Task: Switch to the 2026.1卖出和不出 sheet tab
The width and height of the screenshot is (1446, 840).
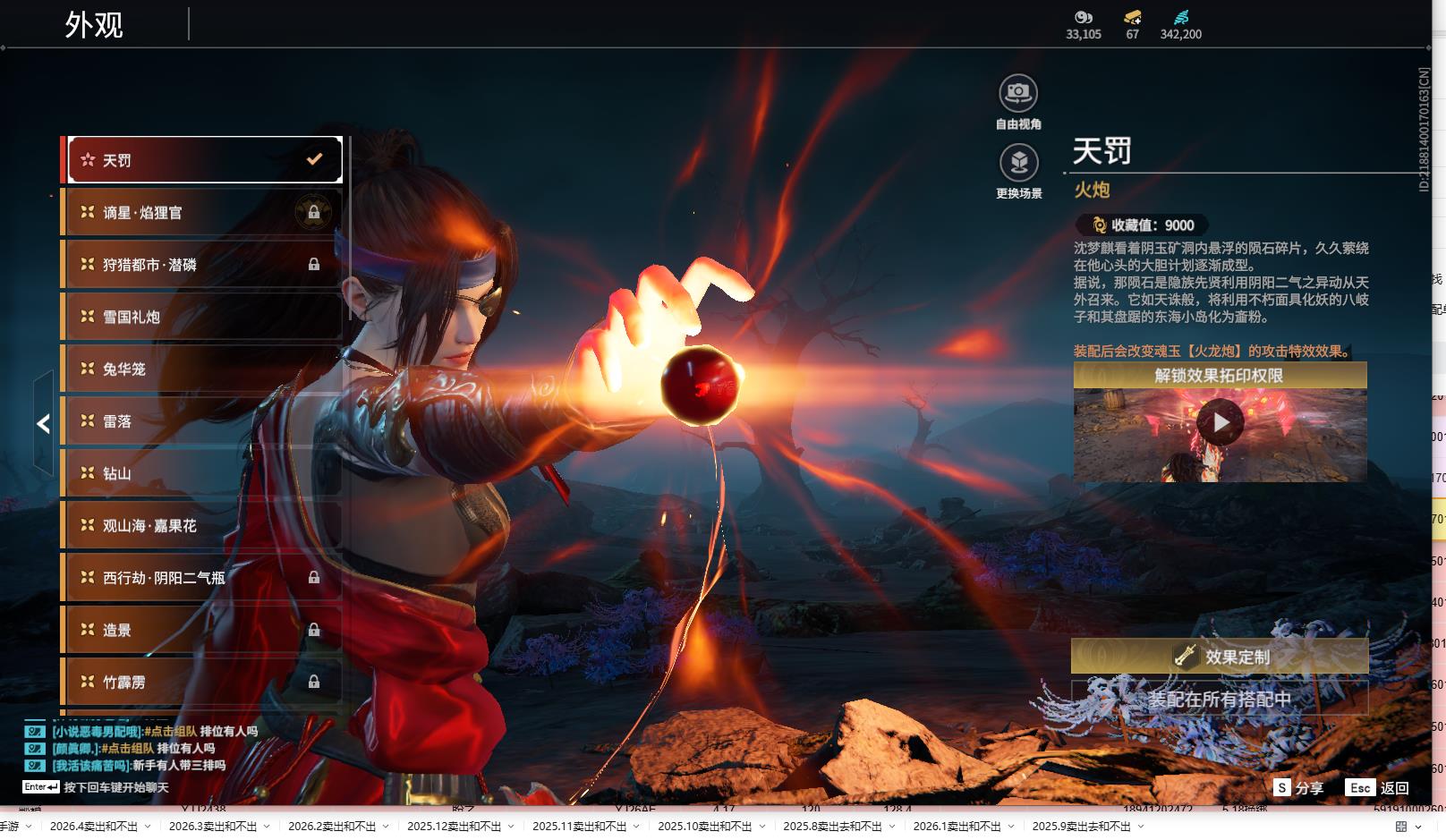Action: click(x=956, y=827)
